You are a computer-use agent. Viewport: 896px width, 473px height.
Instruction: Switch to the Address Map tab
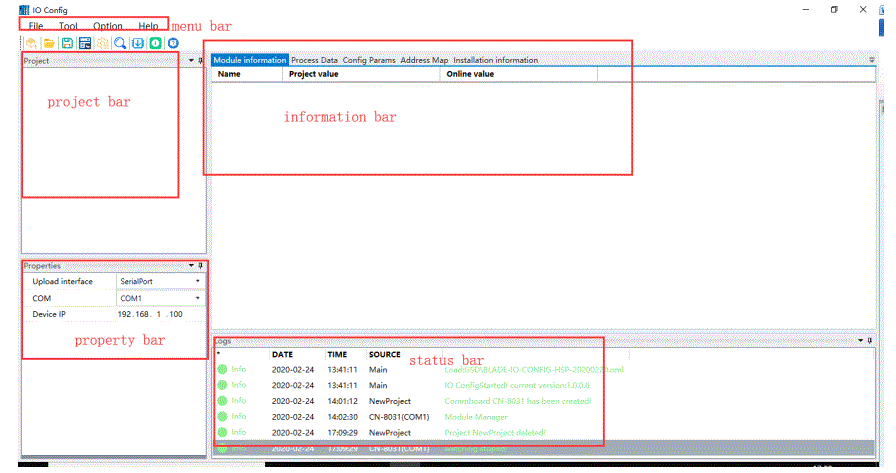coord(424,60)
